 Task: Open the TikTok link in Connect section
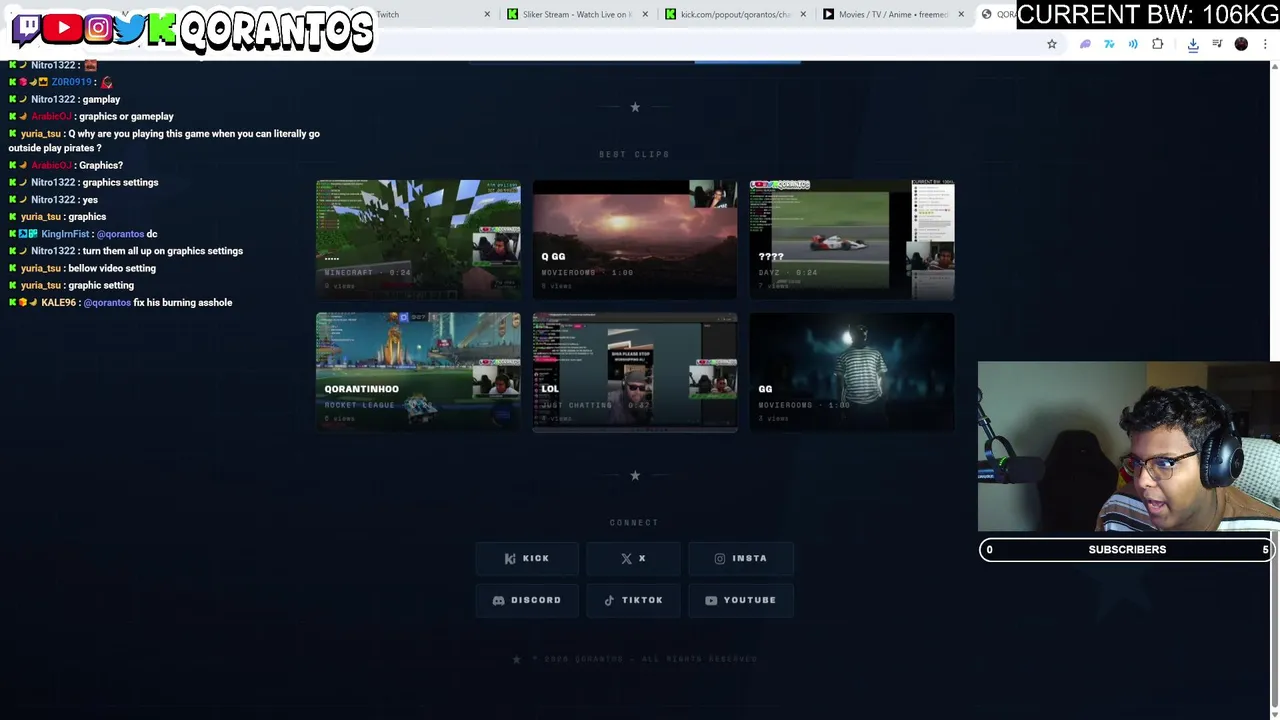pos(634,600)
